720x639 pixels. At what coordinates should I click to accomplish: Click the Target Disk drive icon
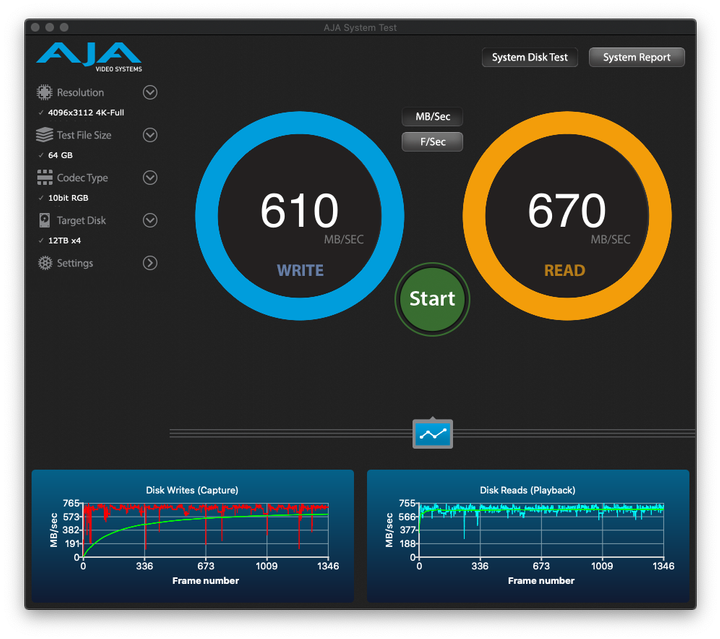tap(44, 220)
